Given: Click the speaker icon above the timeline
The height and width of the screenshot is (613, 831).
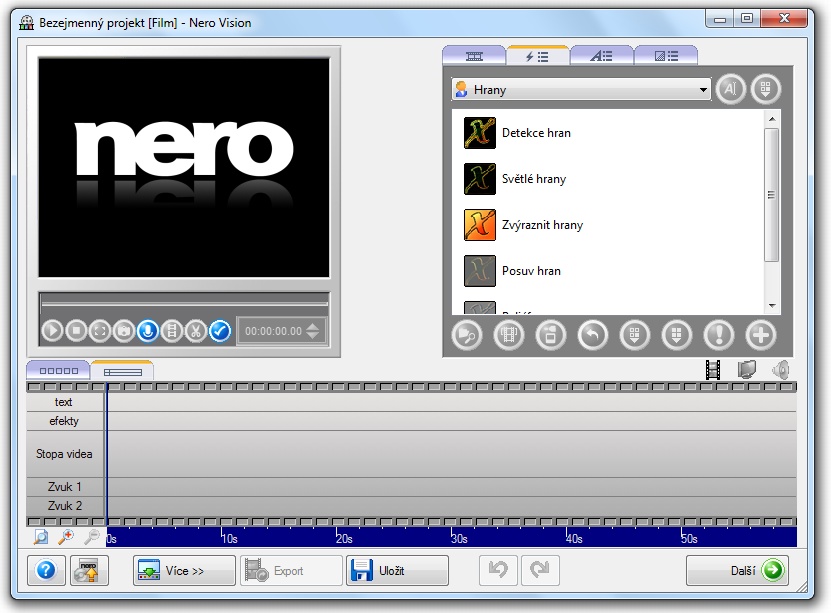Looking at the screenshot, I should 781,370.
